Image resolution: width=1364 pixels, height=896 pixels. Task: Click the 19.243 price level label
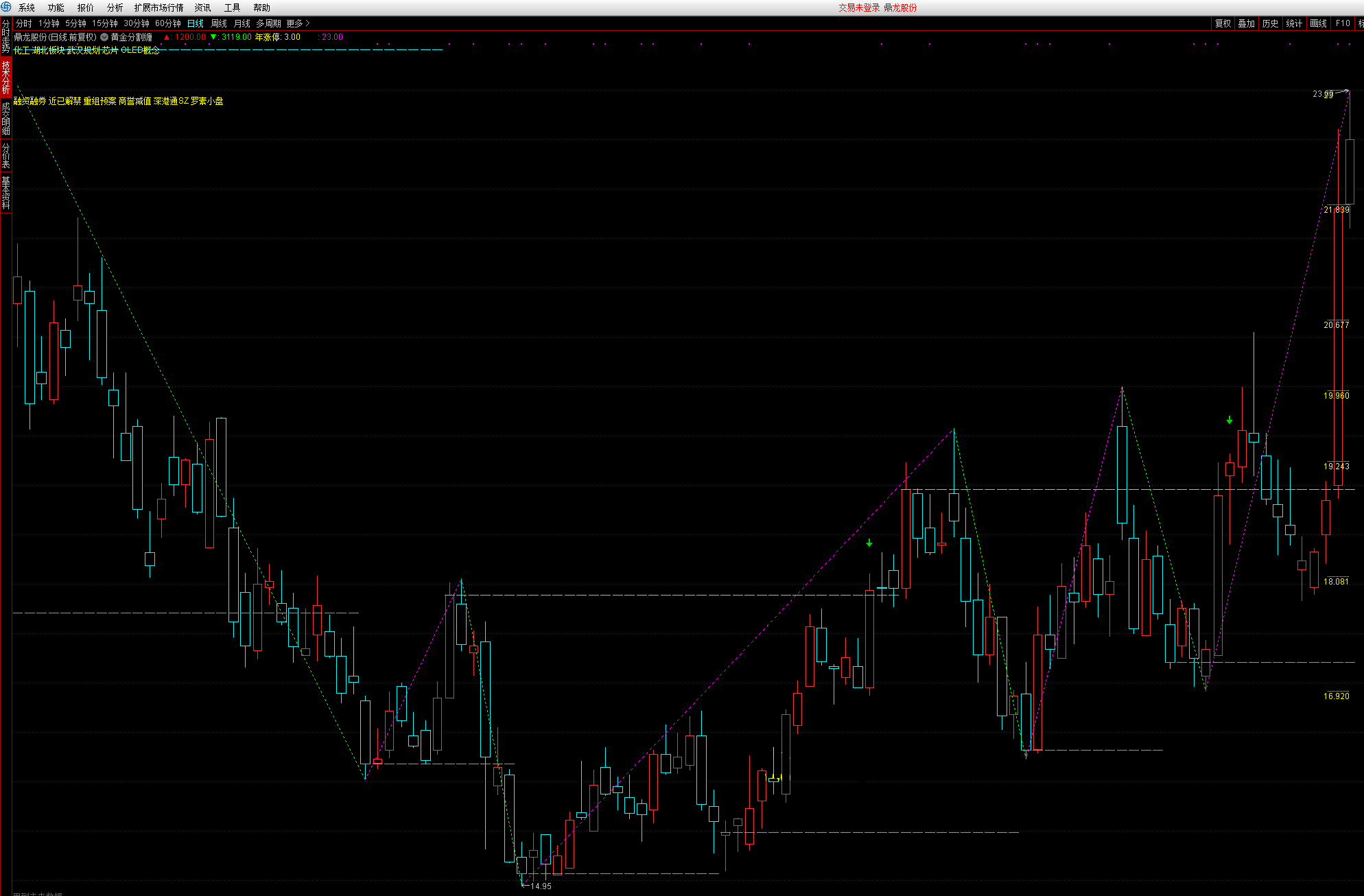(x=1337, y=466)
